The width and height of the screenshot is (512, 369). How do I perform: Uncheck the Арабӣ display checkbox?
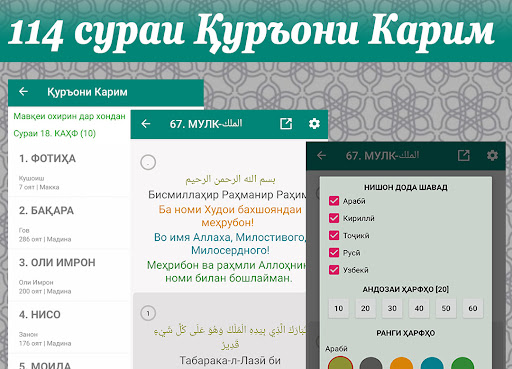pyautogui.click(x=334, y=201)
